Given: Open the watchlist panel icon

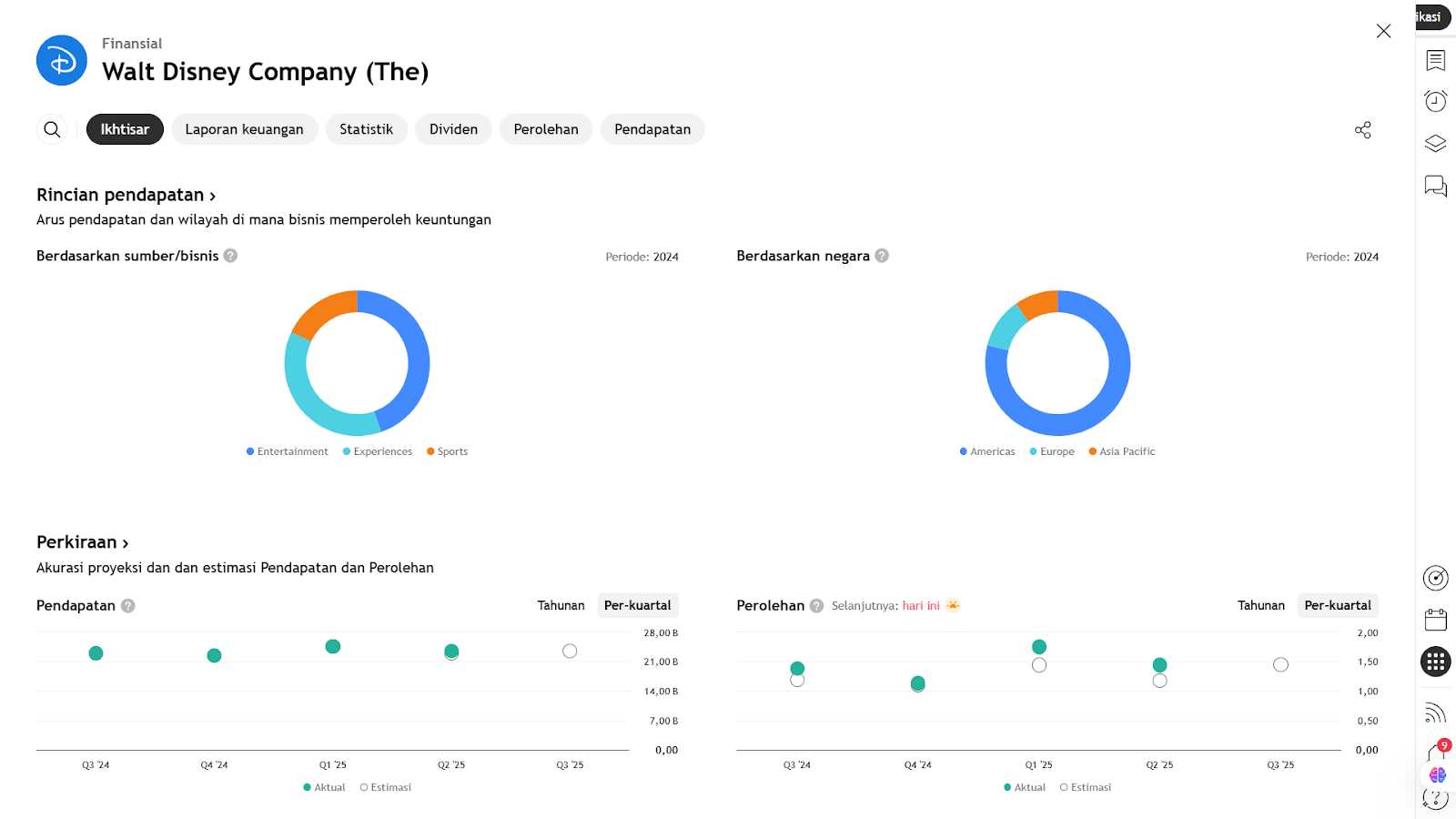Looking at the screenshot, I should pyautogui.click(x=1435, y=60).
